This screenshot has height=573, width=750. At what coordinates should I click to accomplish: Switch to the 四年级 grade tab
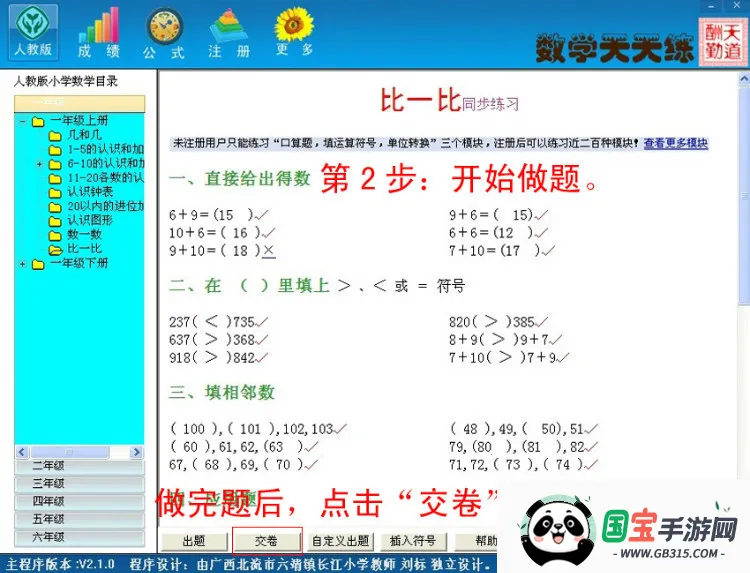point(79,502)
